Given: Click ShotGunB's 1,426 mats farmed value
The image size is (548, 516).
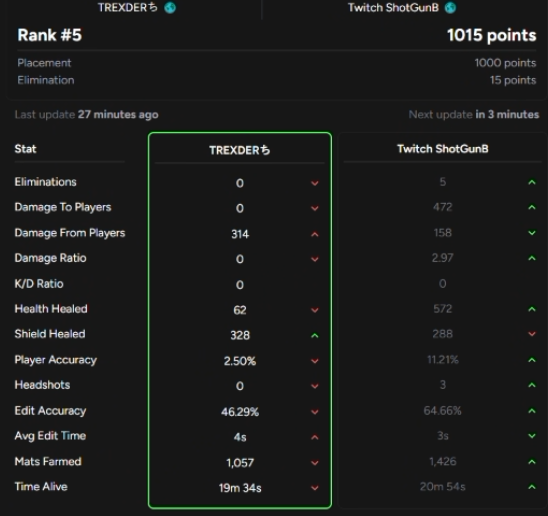Looking at the screenshot, I should point(443,462).
